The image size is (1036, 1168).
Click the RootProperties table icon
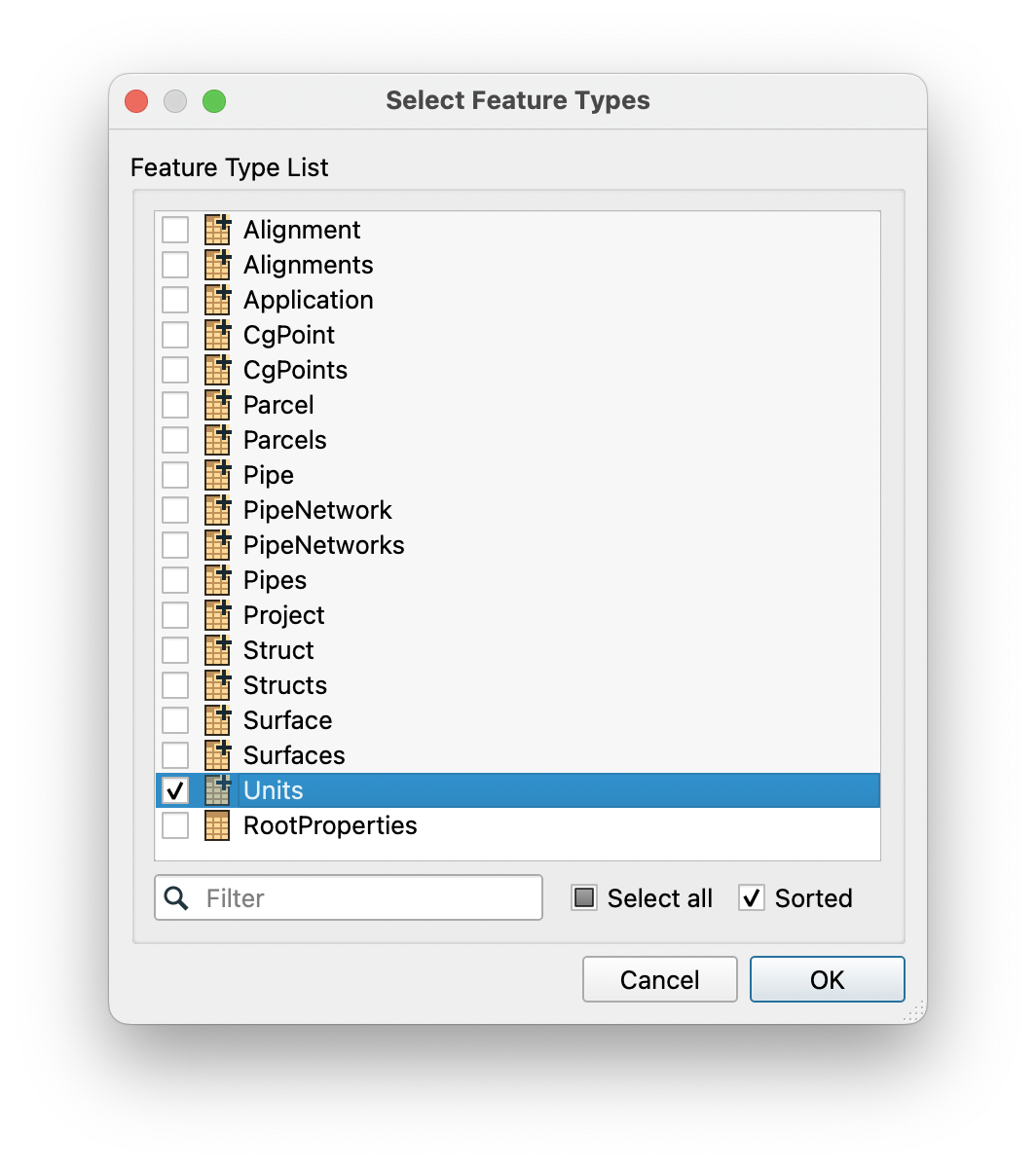point(217,825)
